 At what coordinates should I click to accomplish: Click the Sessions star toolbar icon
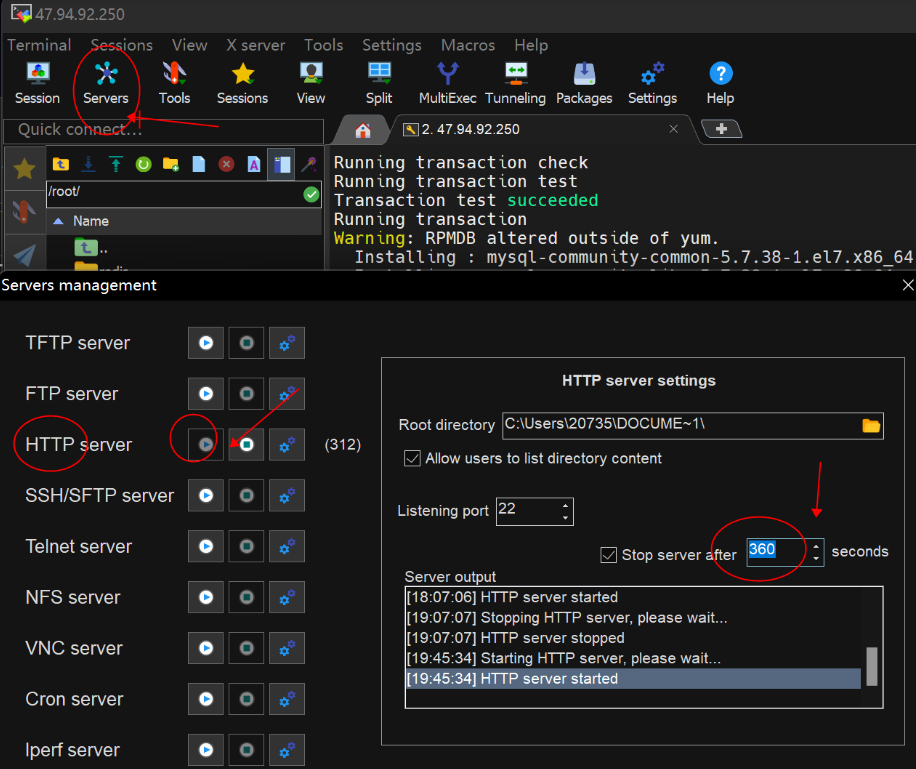pyautogui.click(x=242, y=83)
